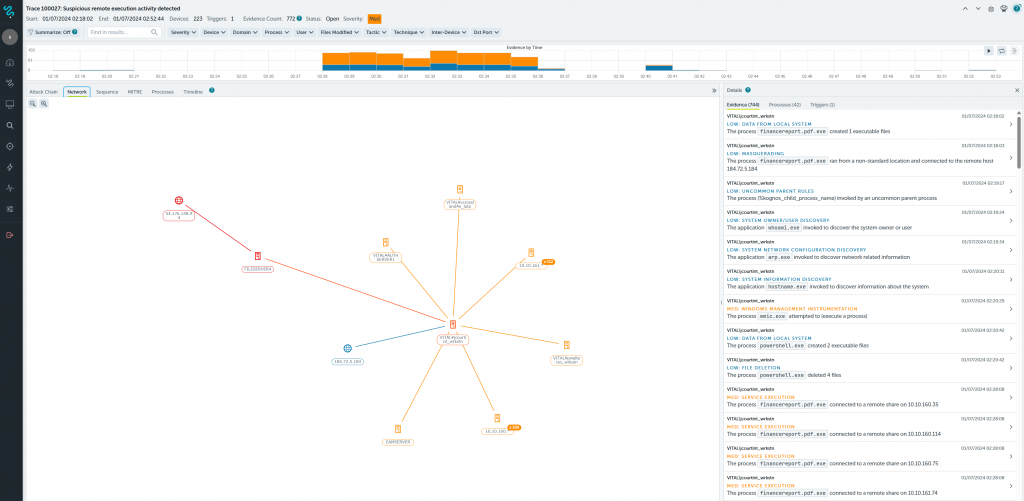Click the Med severity badge
1024x501 pixels.
(x=374, y=18)
